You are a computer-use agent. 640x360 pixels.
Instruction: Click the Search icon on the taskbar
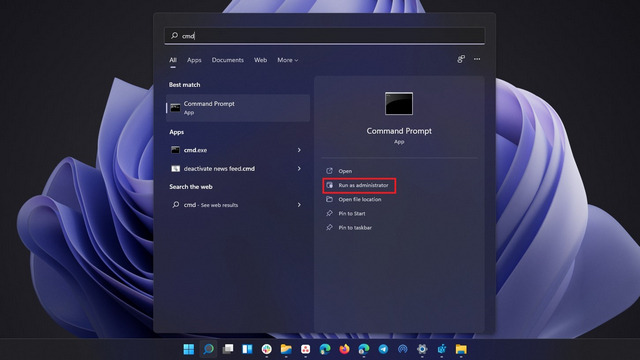click(x=208, y=349)
